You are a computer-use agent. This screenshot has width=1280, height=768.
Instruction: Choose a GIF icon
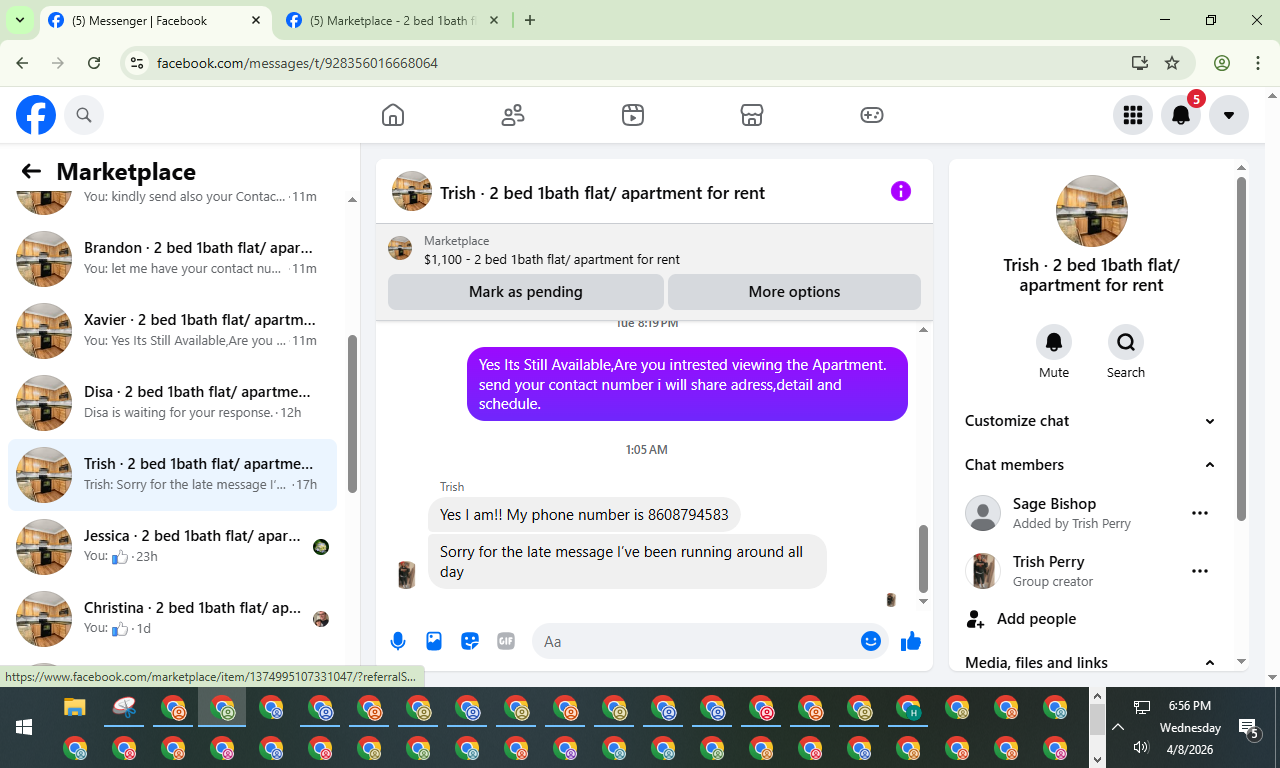pyautogui.click(x=506, y=641)
